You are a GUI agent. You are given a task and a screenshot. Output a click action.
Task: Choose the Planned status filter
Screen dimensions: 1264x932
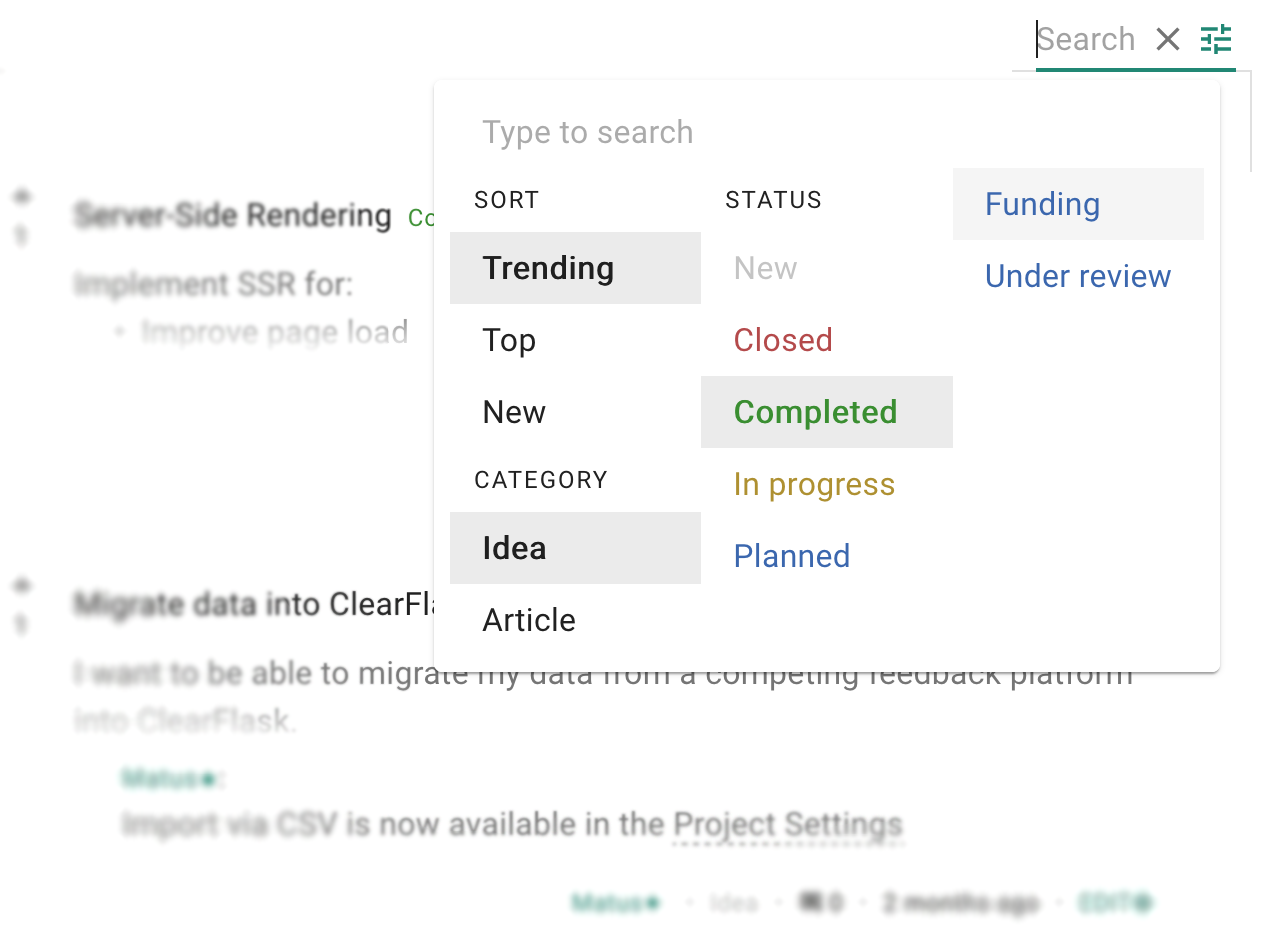(826, 556)
